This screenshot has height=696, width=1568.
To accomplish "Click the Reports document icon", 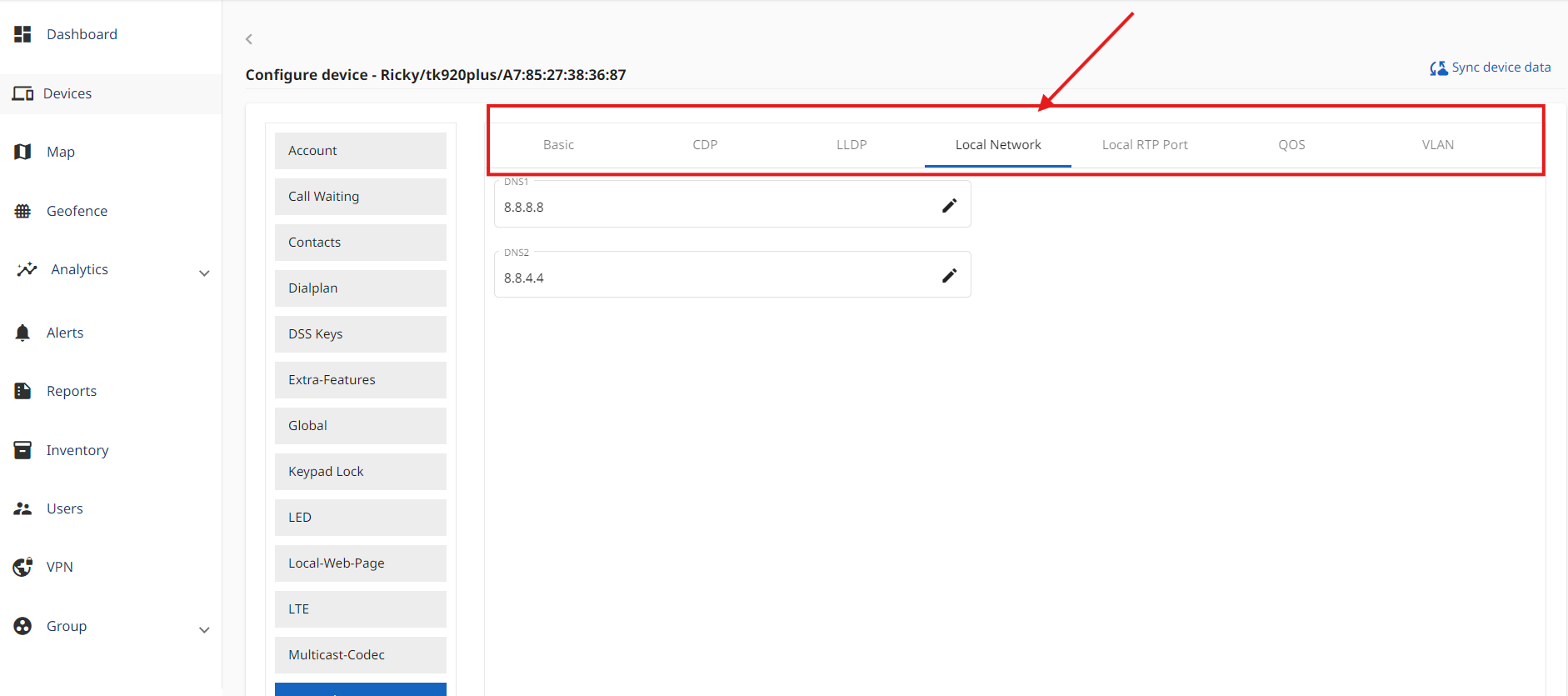I will click(x=22, y=391).
